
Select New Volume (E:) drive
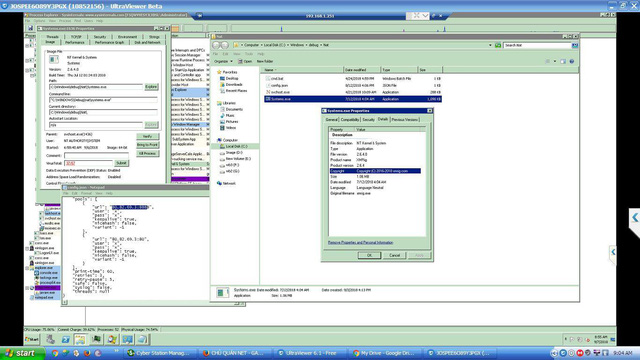click(x=238, y=158)
